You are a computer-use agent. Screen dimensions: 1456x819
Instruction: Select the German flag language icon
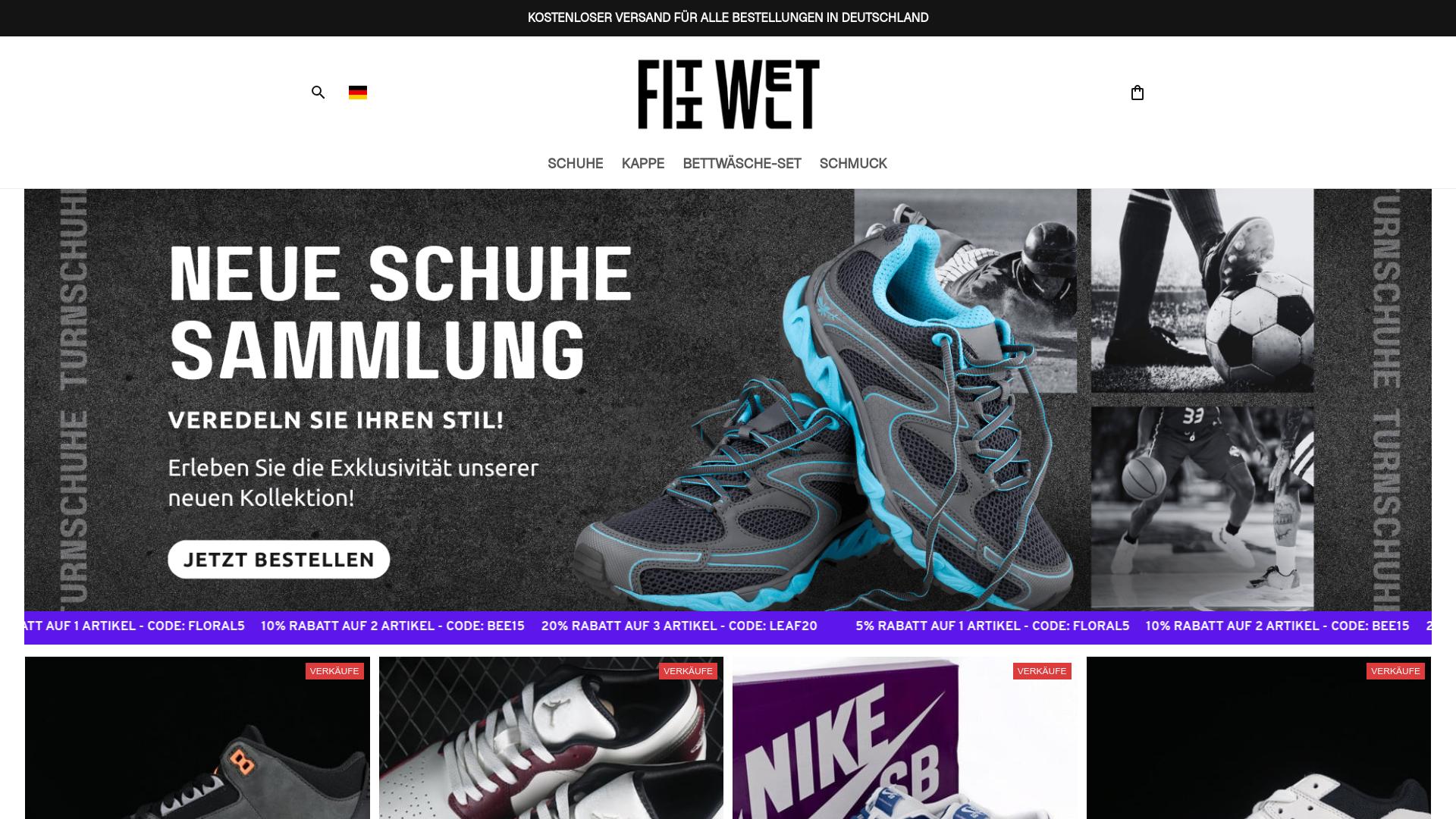point(358,93)
